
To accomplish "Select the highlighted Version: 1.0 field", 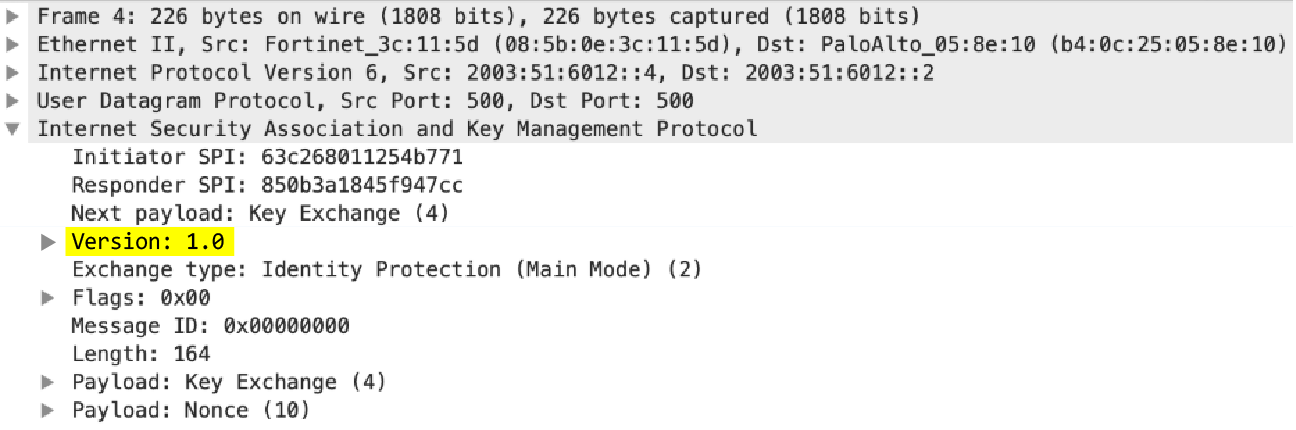I will point(150,241).
